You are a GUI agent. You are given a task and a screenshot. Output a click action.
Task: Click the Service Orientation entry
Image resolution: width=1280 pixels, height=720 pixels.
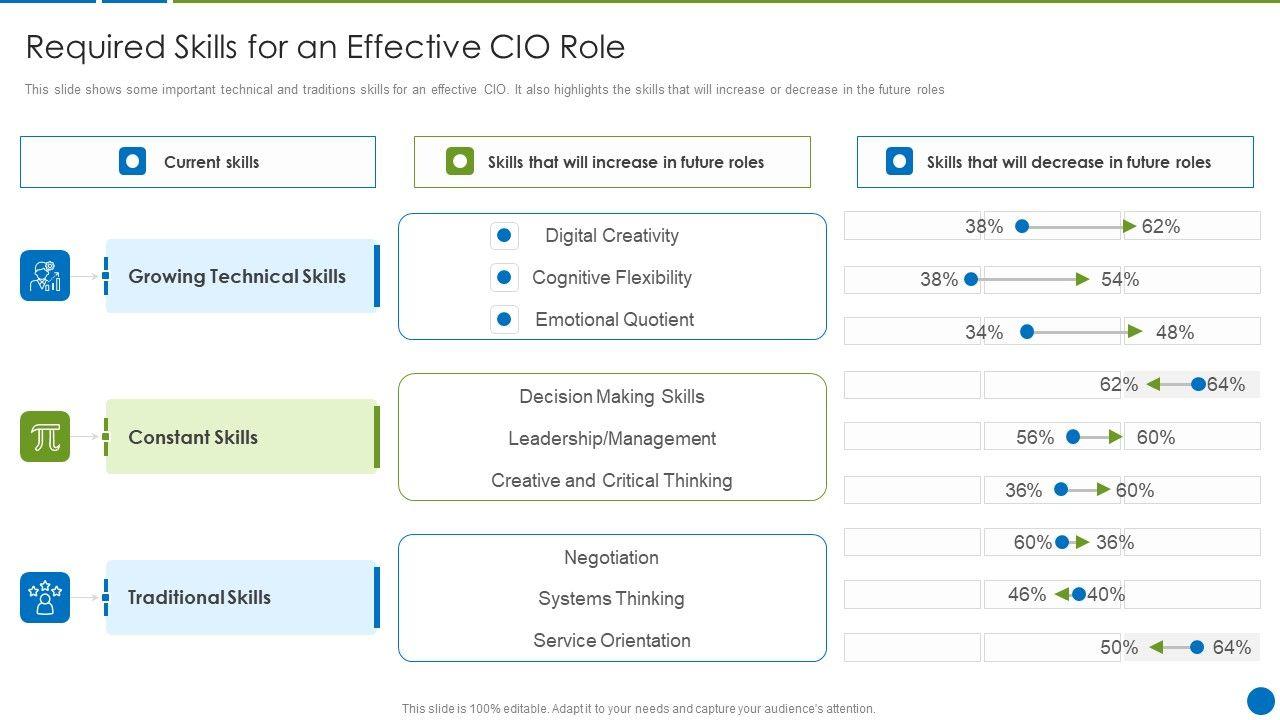point(612,641)
